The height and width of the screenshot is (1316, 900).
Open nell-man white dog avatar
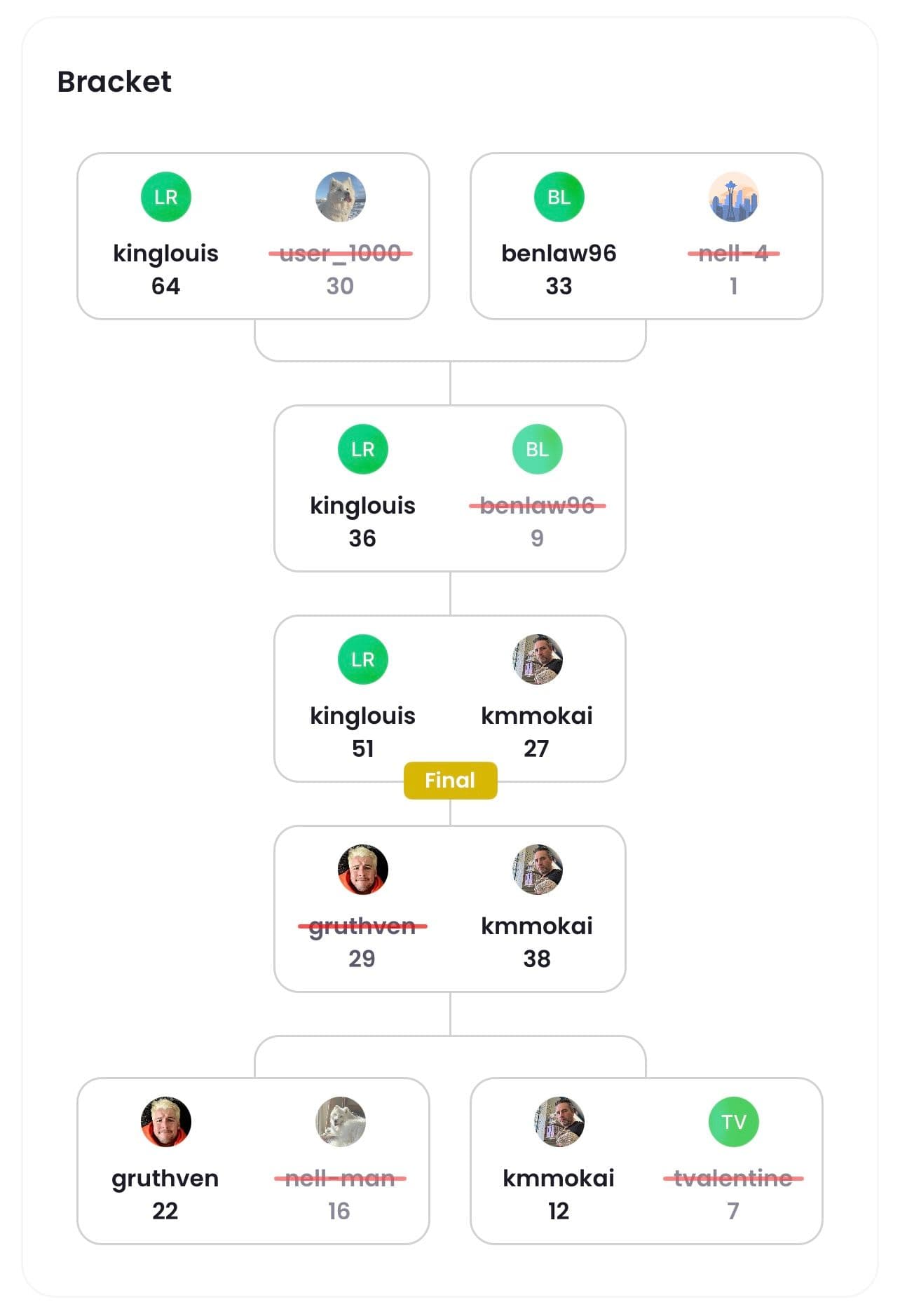(x=340, y=1122)
